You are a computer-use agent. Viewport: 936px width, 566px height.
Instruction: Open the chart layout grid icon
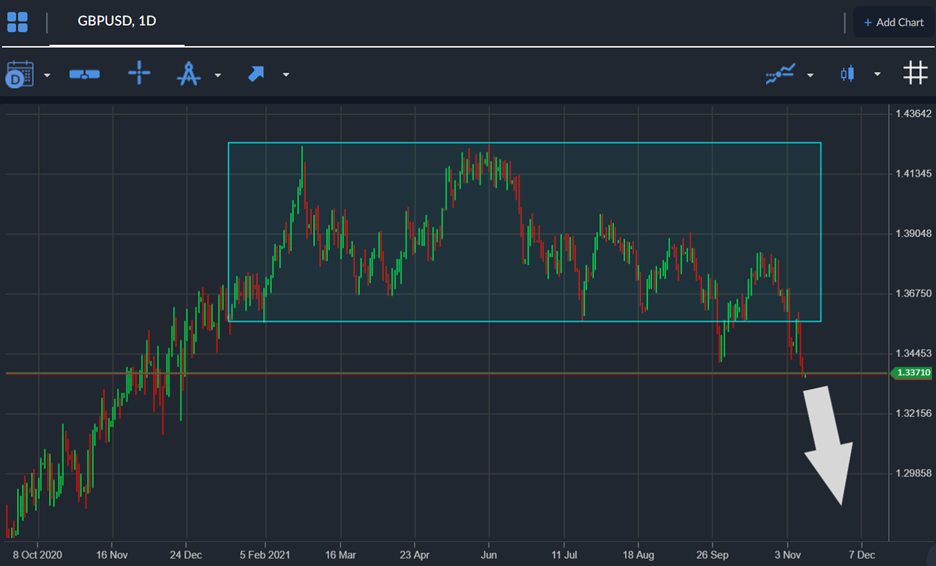17,22
